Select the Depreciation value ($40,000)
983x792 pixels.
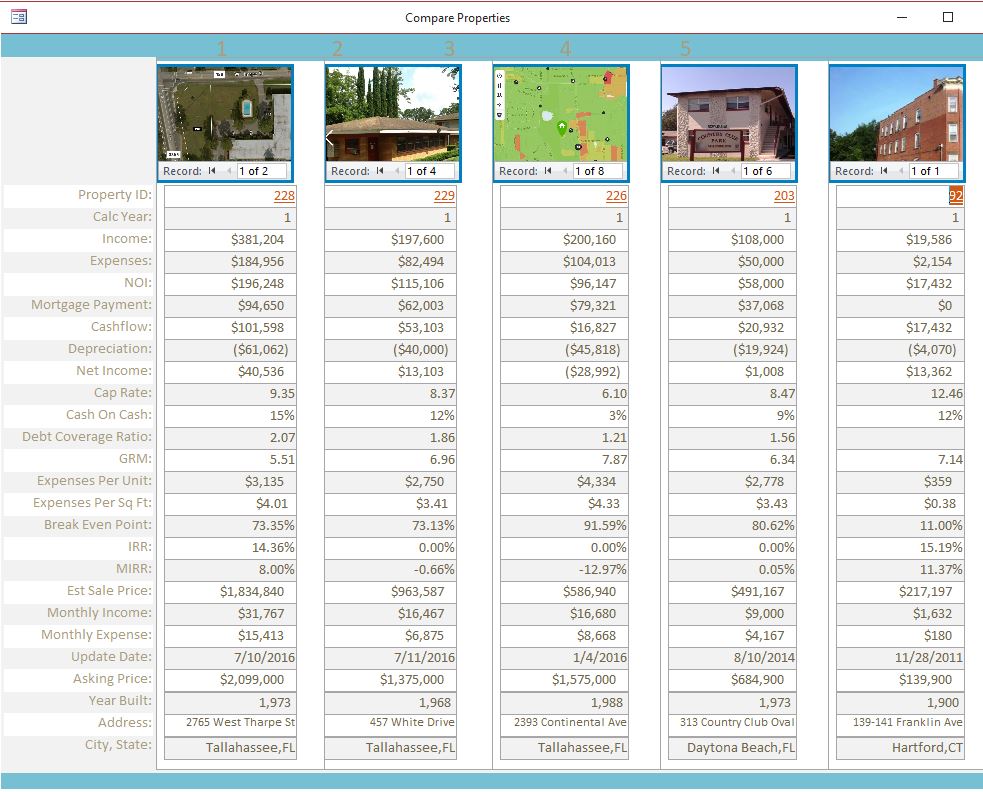click(391, 349)
